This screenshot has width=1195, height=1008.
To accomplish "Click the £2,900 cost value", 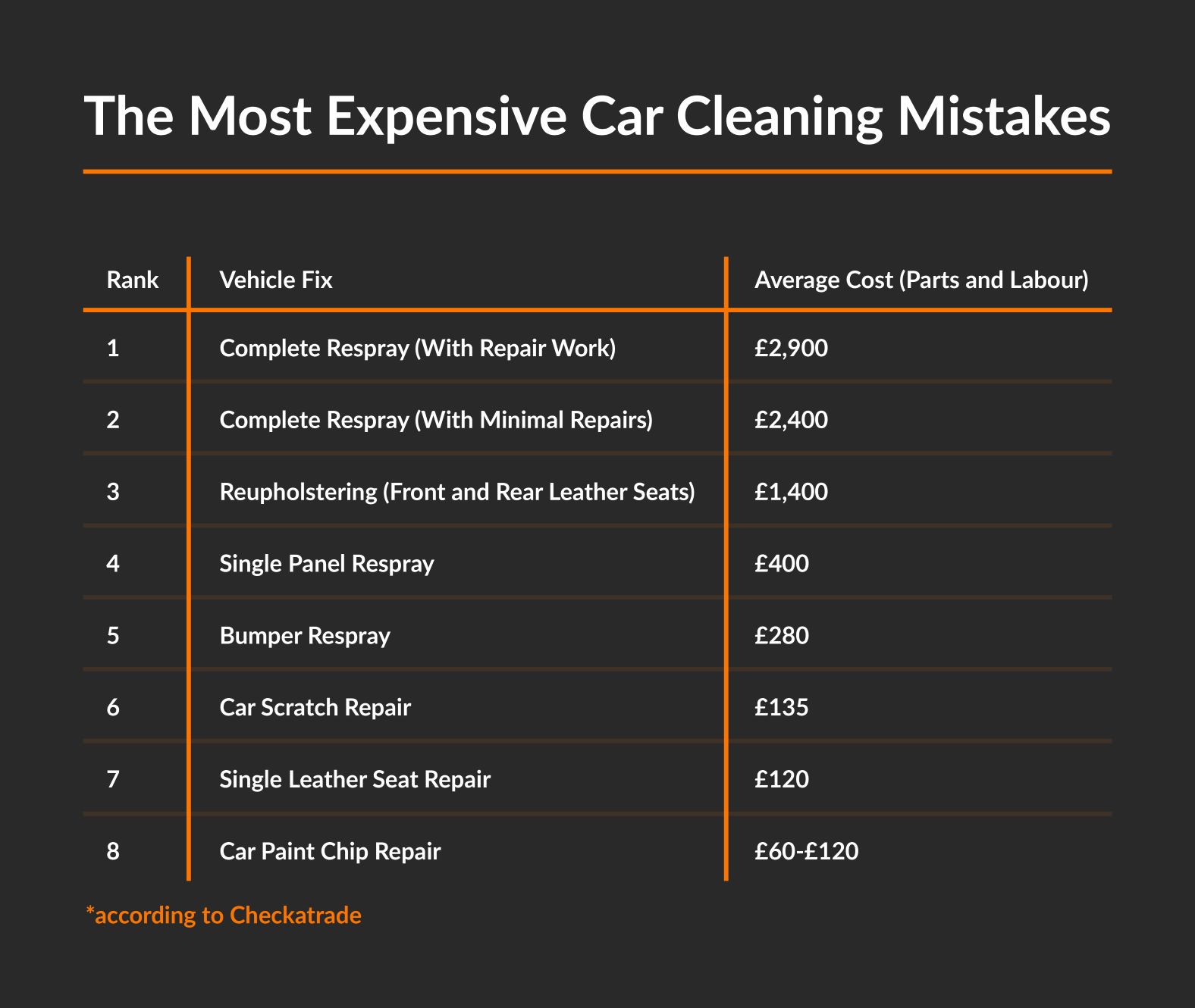I will [x=791, y=349].
